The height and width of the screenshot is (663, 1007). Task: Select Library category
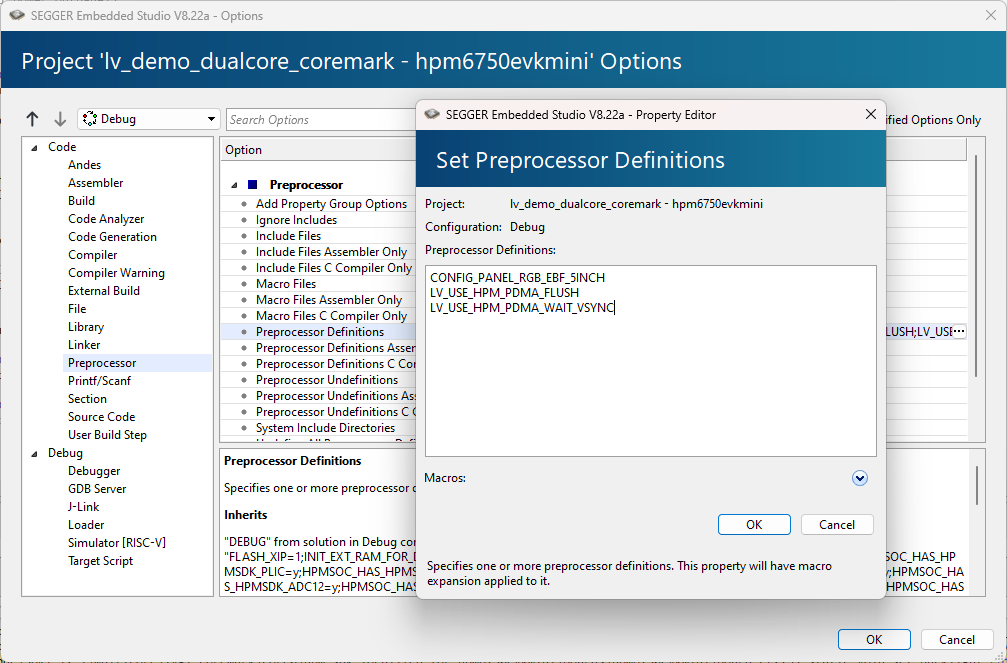(85, 327)
